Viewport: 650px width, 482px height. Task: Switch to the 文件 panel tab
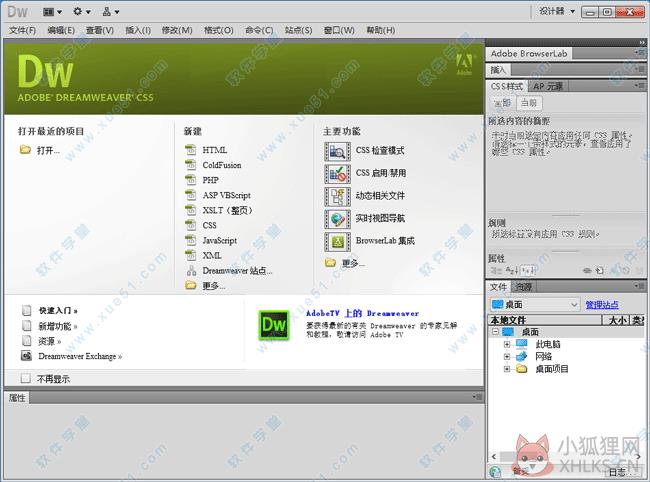tap(498, 287)
